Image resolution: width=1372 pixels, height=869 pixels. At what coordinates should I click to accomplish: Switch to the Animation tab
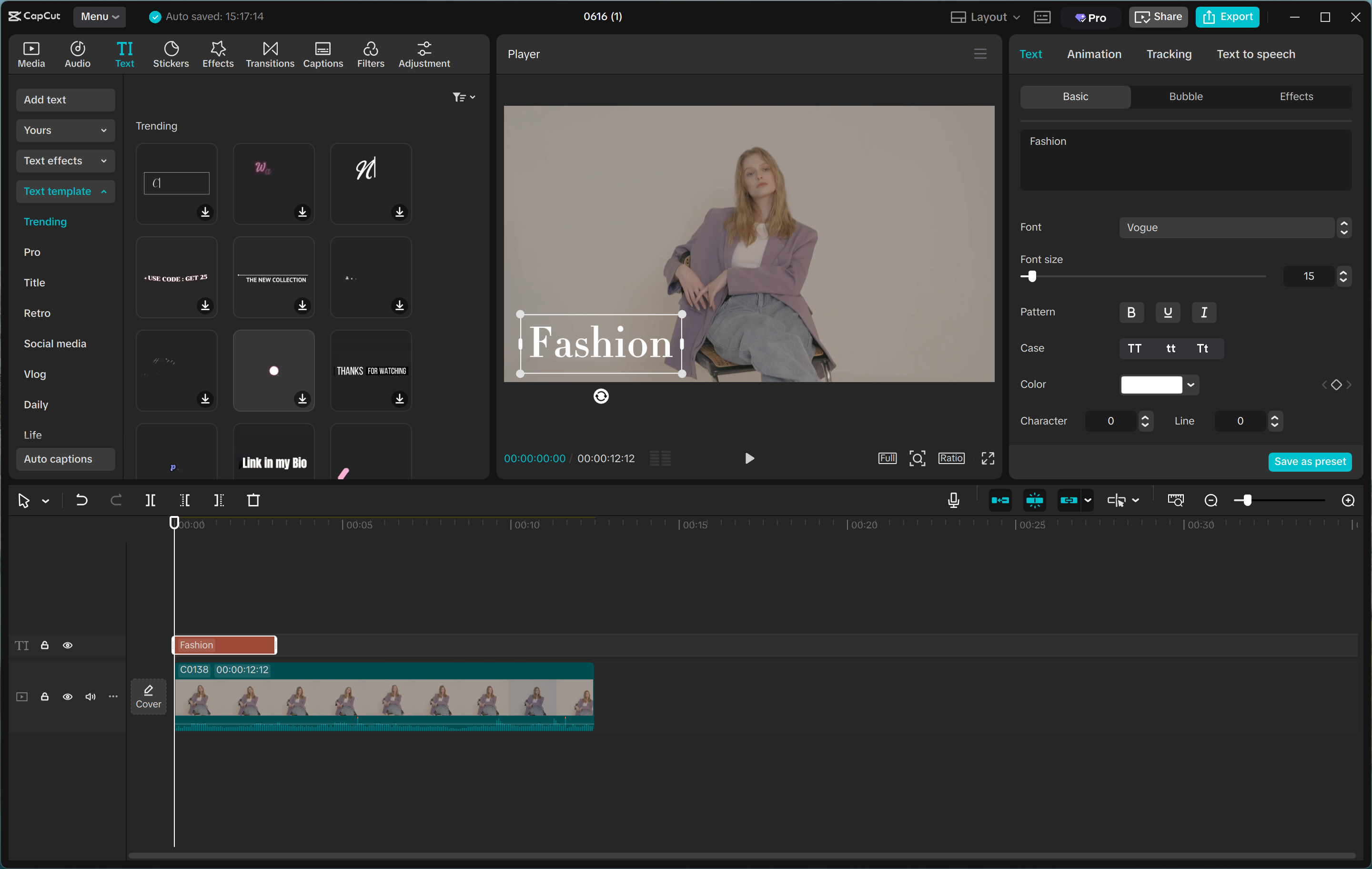click(x=1094, y=53)
